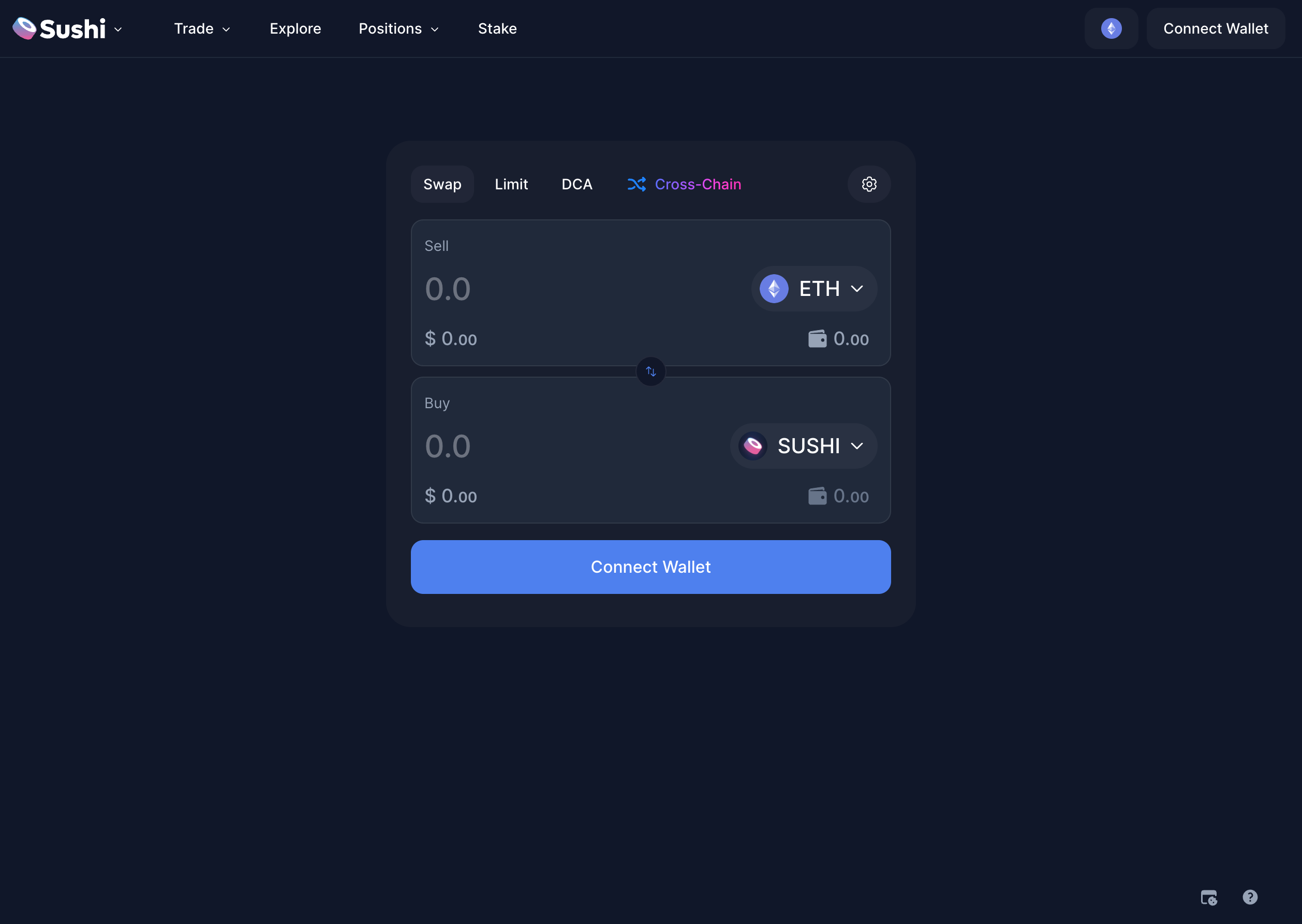Switch to the Limit tab
Image resolution: width=1302 pixels, height=924 pixels.
tap(511, 184)
